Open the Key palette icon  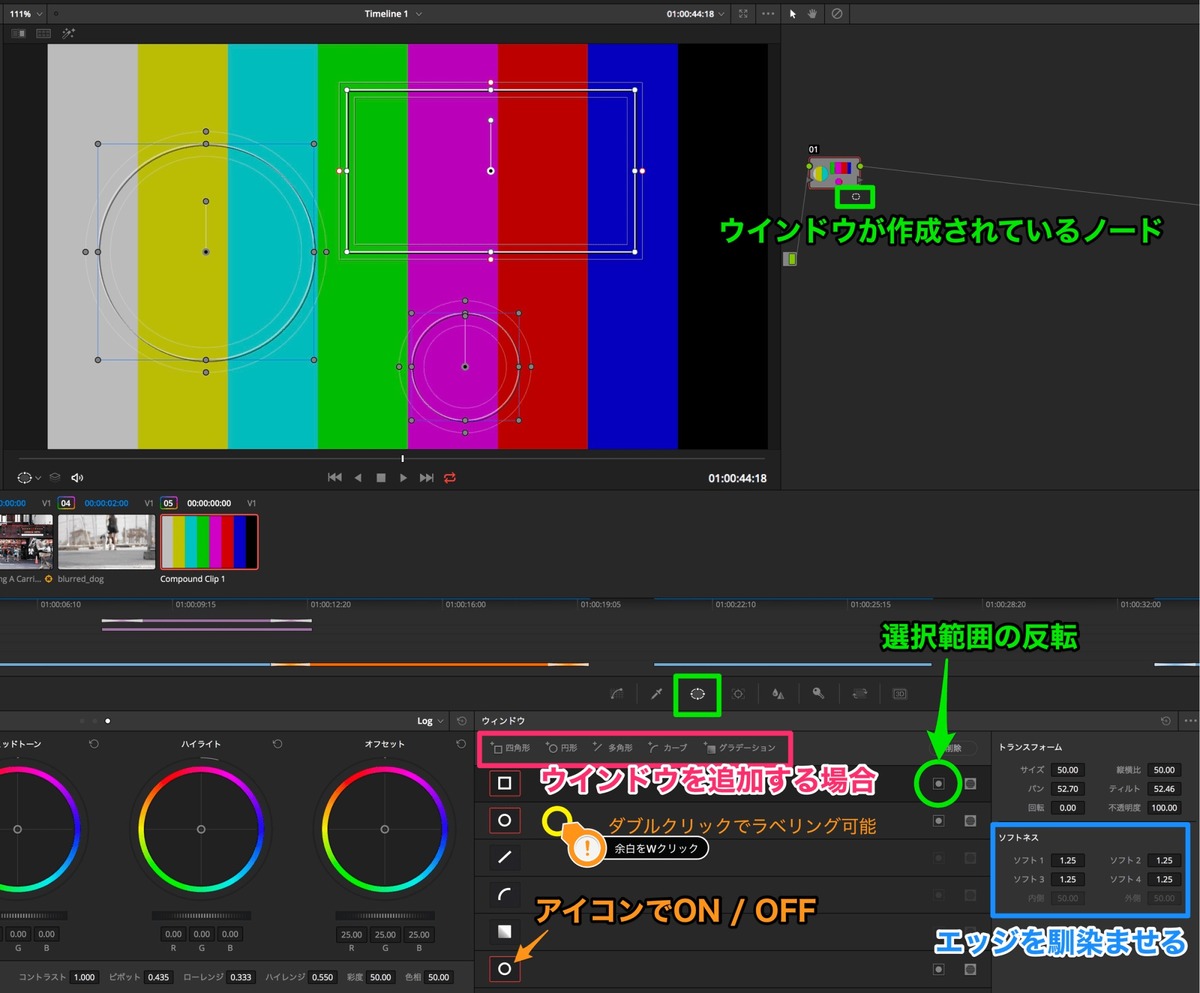pyautogui.click(x=818, y=693)
